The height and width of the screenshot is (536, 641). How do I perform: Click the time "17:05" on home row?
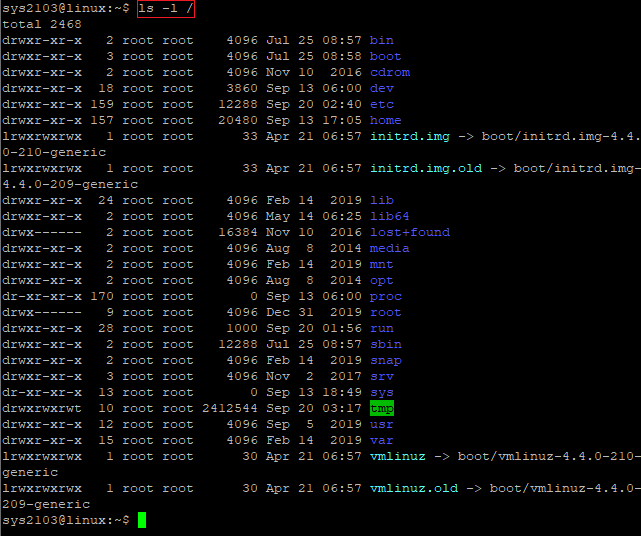342,120
